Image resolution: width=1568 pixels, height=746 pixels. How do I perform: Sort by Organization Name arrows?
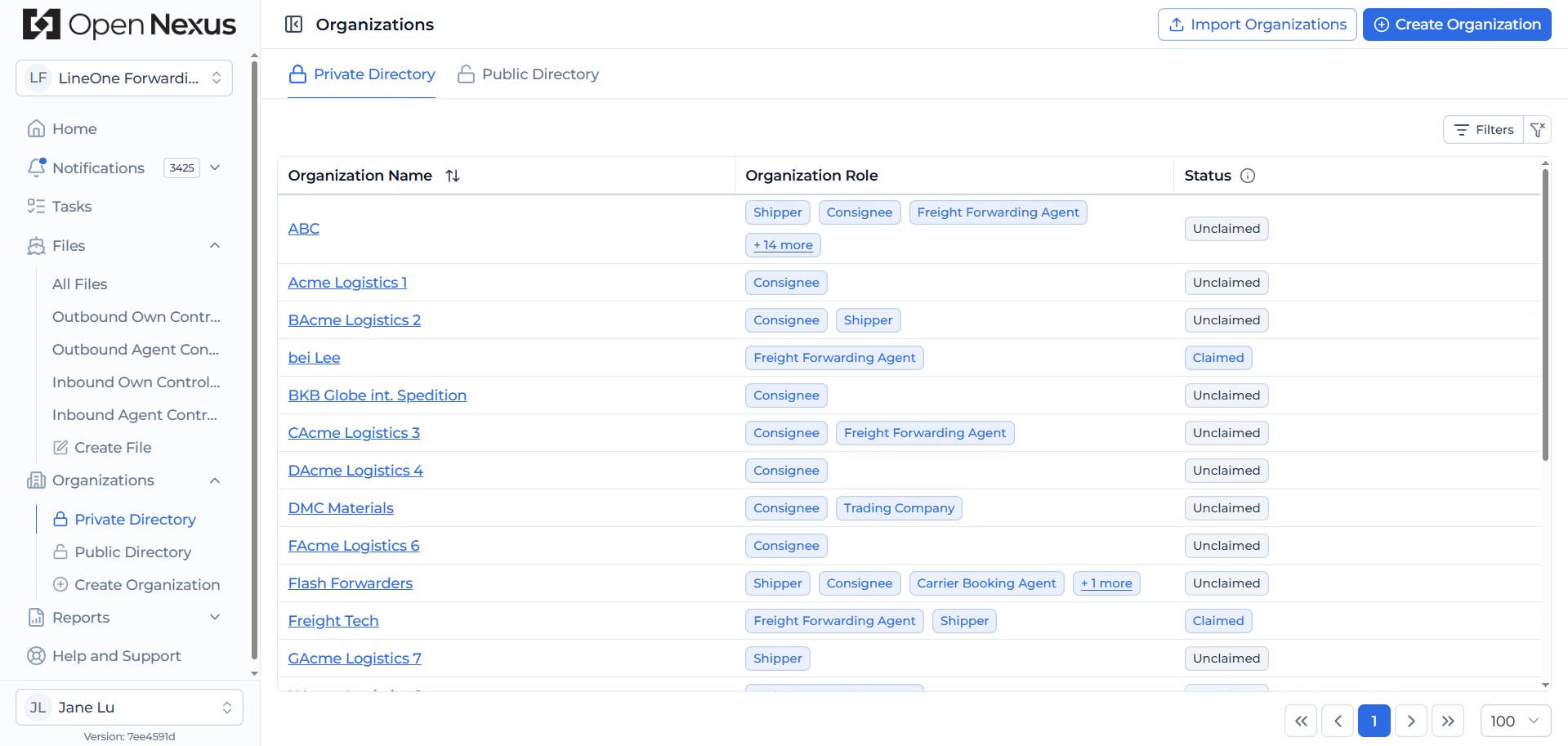click(453, 176)
